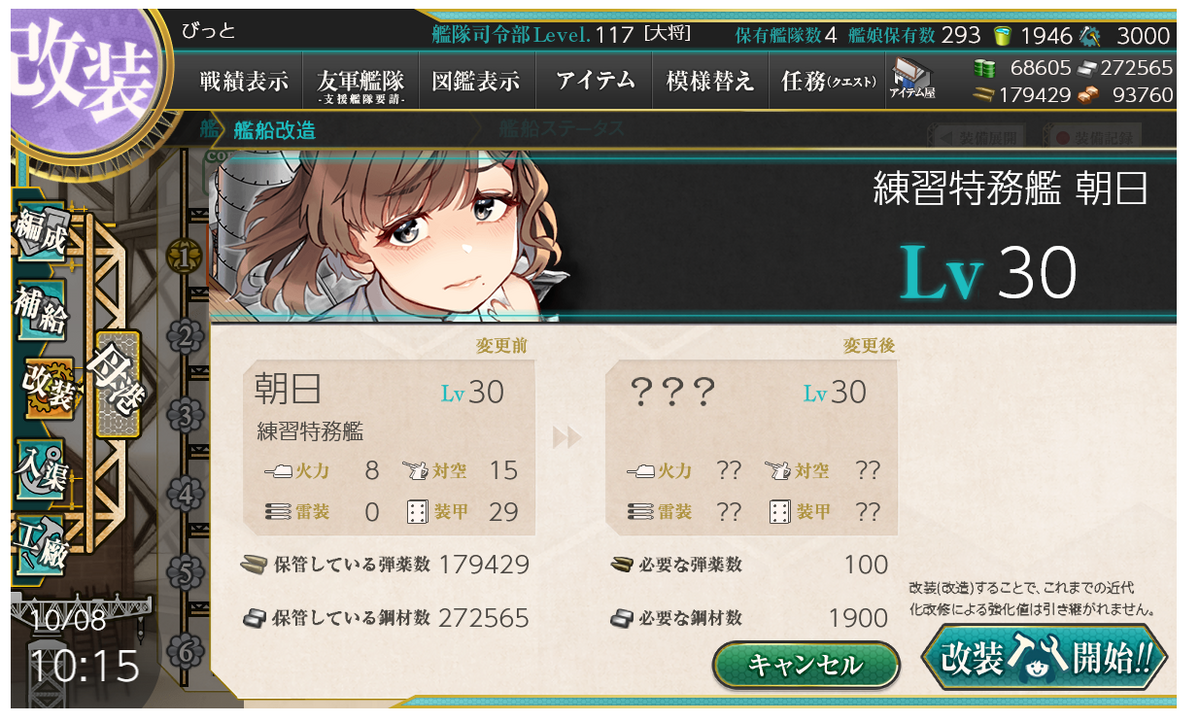Screen dimensions: 1200x722
Task: Select fleet slot number 4 marker
Action: click(184, 493)
